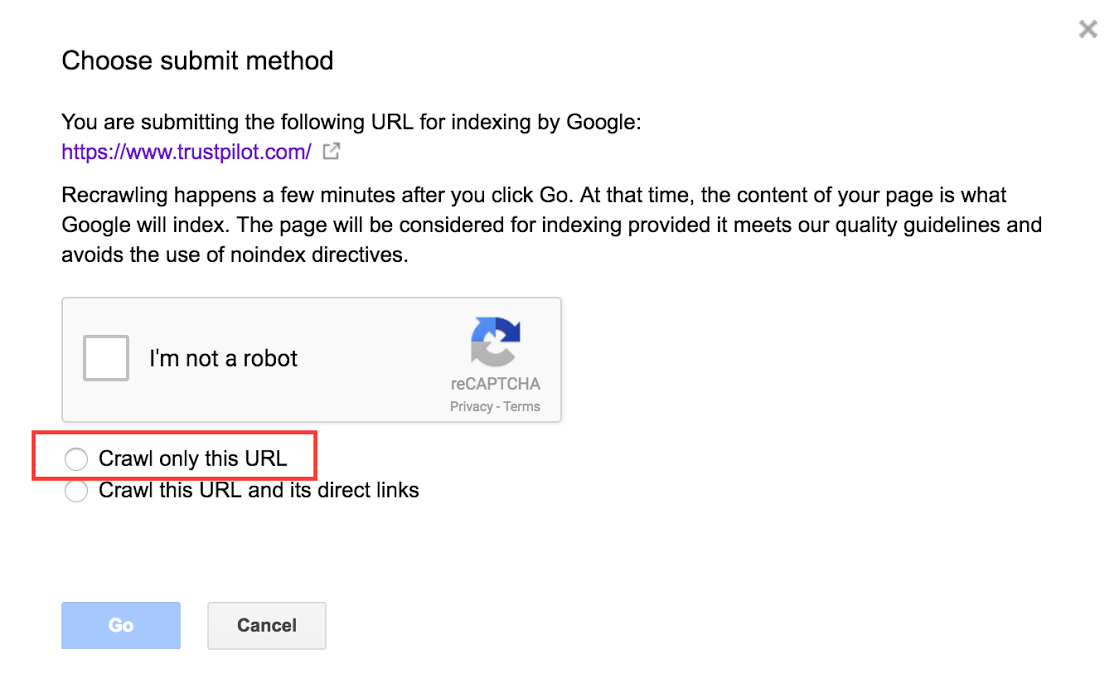Close the Choose submit method dialog
Screen dimensions: 1119x698
tap(1088, 29)
